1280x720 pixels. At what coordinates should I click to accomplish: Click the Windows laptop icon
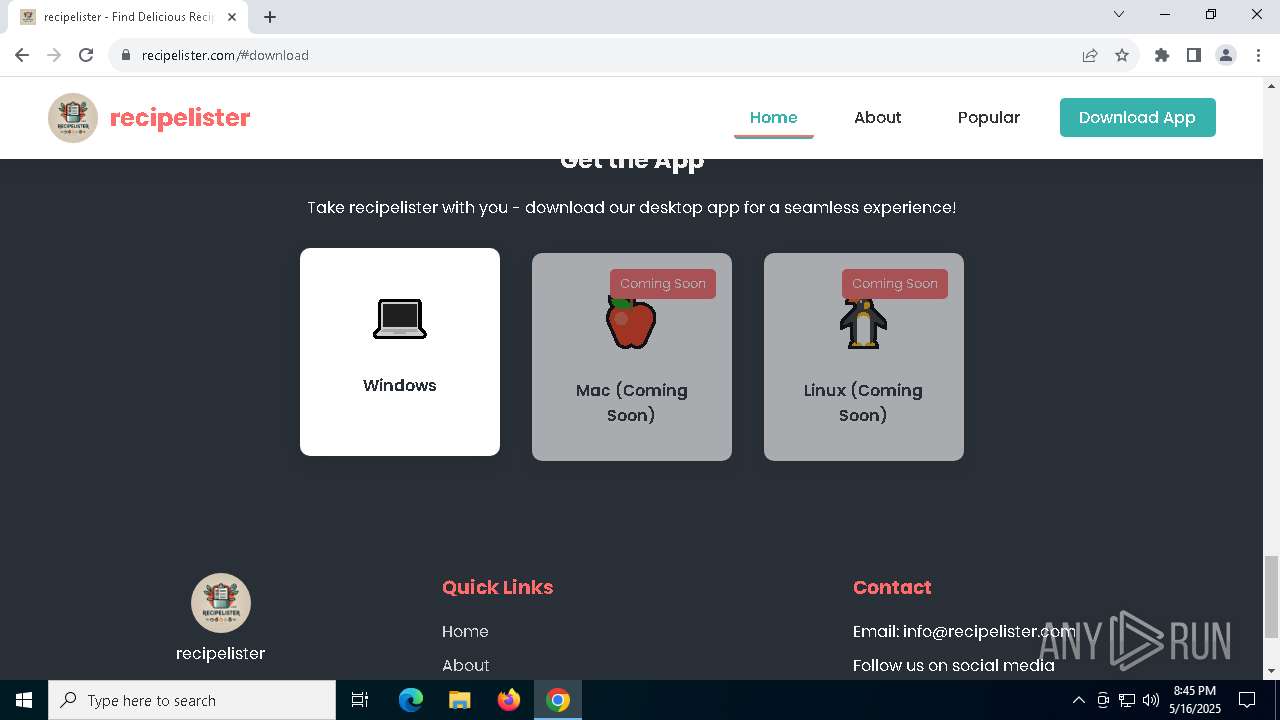pyautogui.click(x=400, y=319)
